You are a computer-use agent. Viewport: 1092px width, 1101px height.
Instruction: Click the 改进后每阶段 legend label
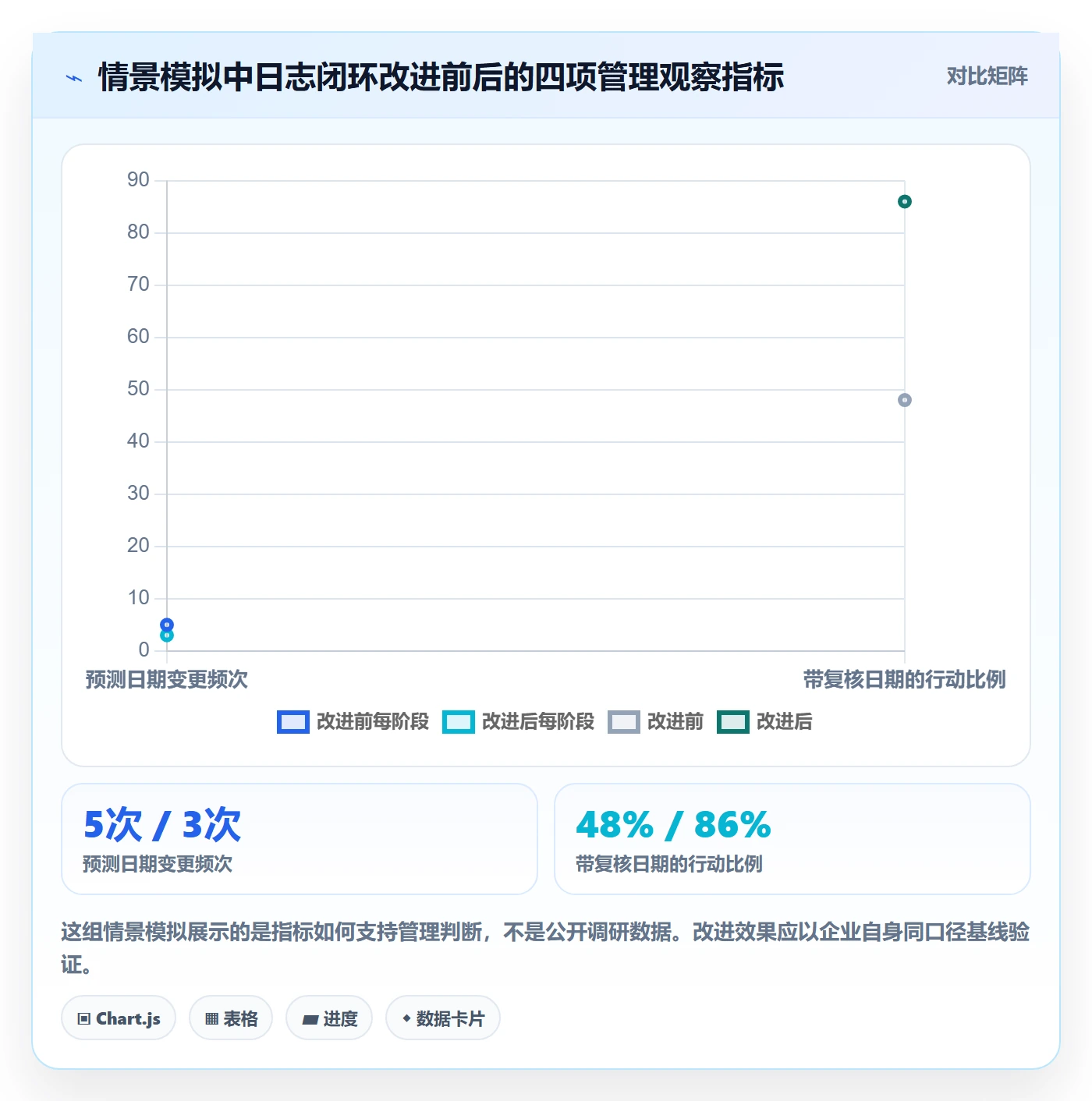(538, 722)
